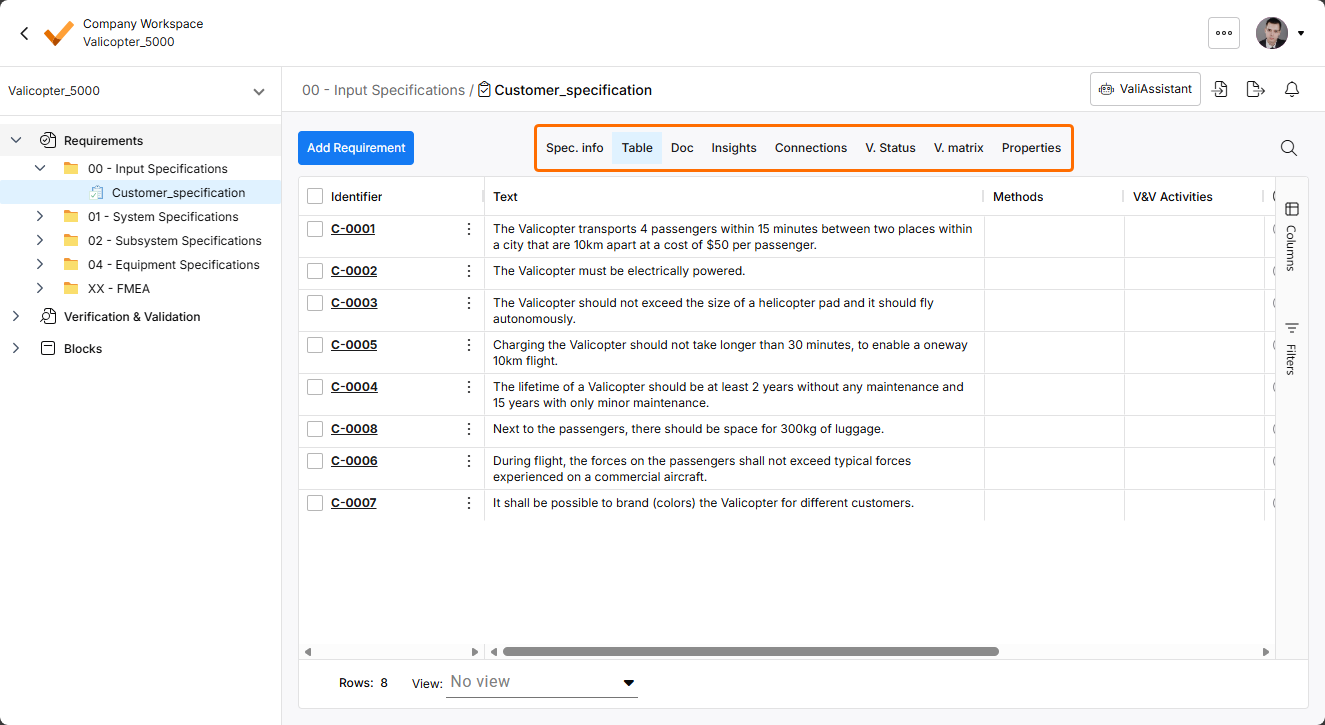Collapse the 00 - Input Specifications folder
Viewport: 1325px width, 725px height.
click(x=40, y=169)
